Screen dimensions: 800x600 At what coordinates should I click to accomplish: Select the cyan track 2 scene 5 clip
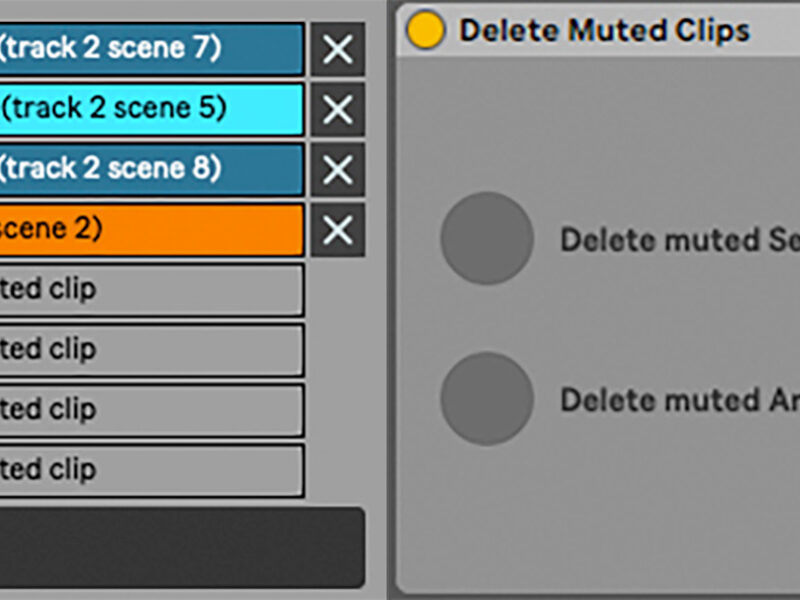150,109
